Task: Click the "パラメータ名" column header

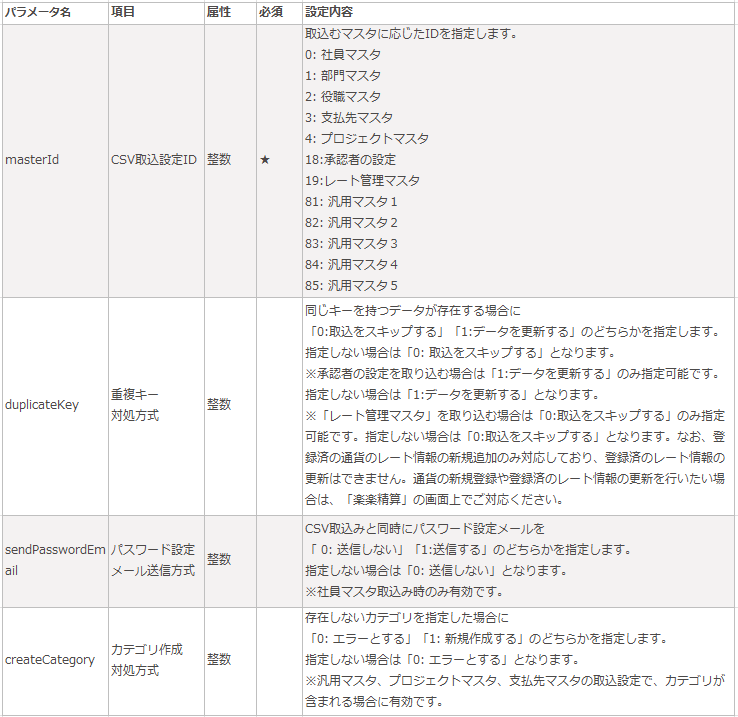Action: (36, 12)
